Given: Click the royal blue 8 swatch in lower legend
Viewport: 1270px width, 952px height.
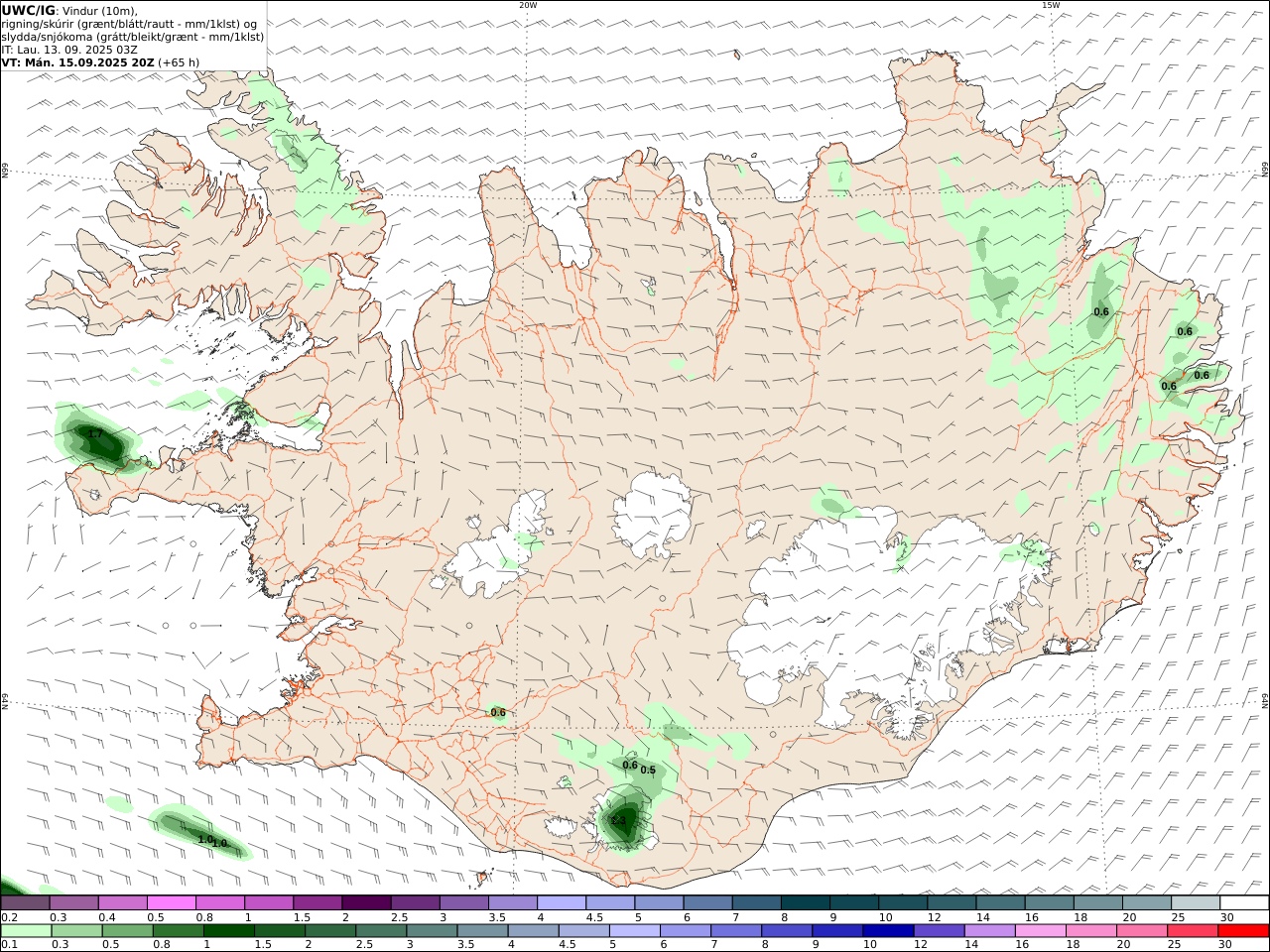Looking at the screenshot, I should click(787, 931).
